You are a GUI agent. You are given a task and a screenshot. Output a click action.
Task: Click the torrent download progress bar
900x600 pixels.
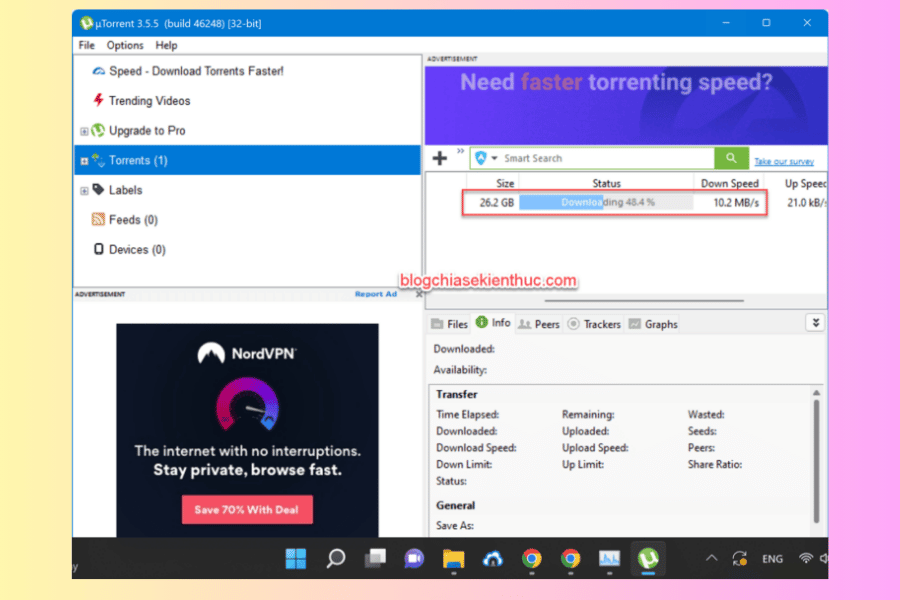point(606,202)
